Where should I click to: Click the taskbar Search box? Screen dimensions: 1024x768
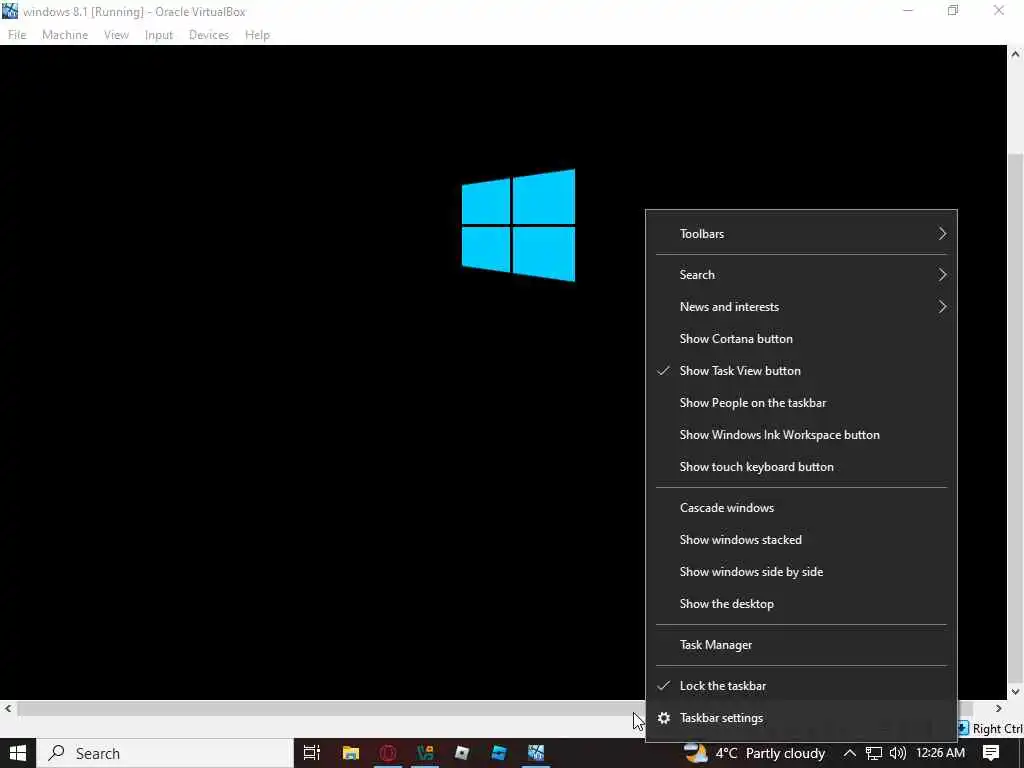tap(165, 753)
